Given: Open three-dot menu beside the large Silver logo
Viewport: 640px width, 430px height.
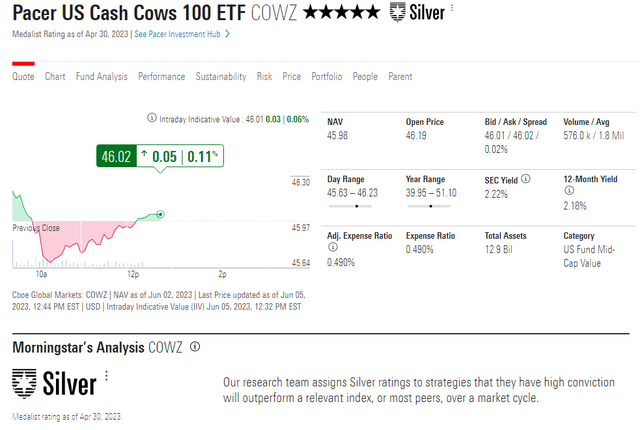Looking at the screenshot, I should pos(107,376).
